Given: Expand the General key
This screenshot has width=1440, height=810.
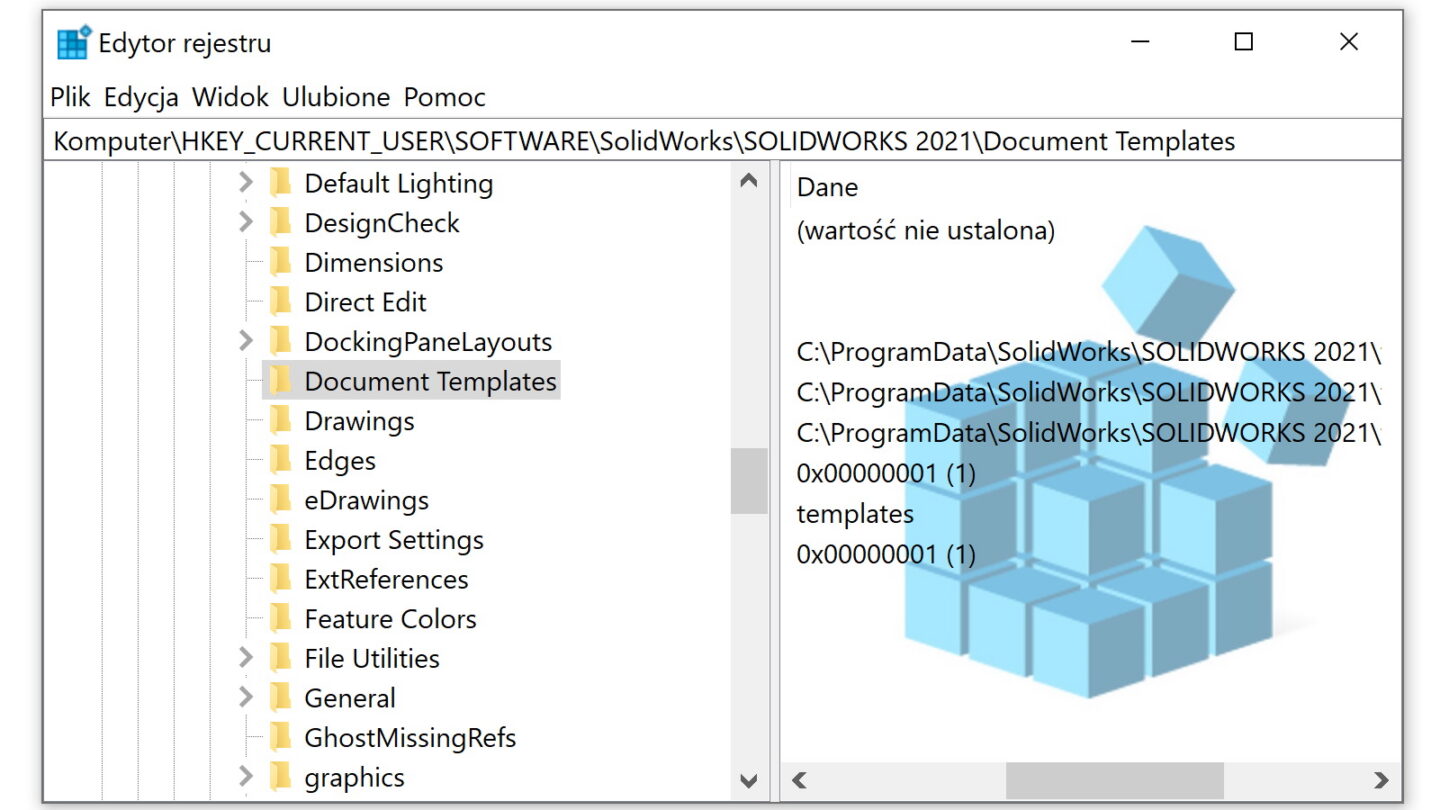Looking at the screenshot, I should [x=246, y=698].
